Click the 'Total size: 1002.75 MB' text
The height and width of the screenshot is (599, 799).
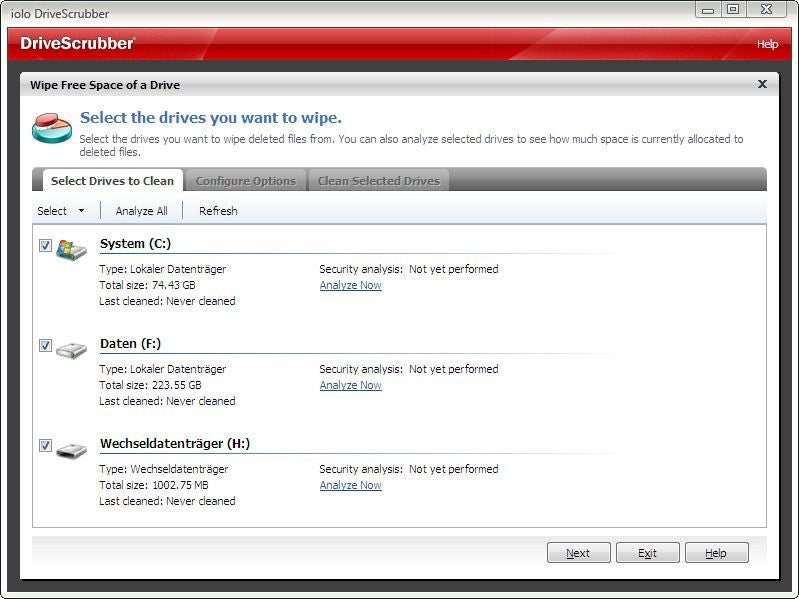point(154,485)
